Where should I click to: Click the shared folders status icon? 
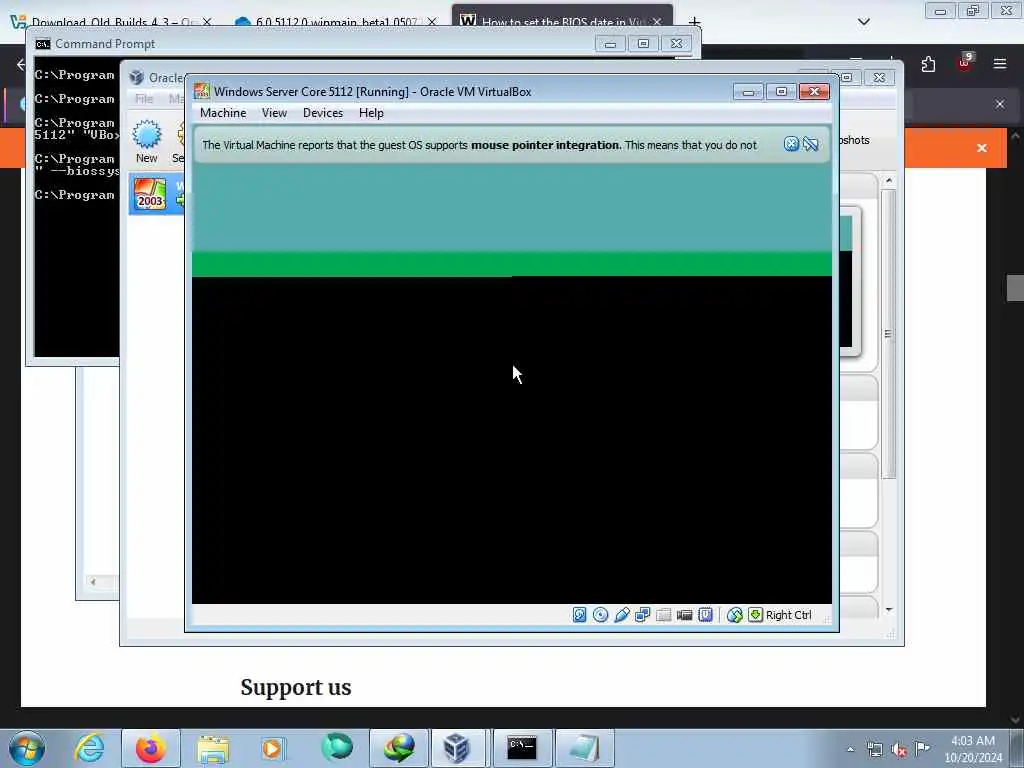pyautogui.click(x=664, y=615)
